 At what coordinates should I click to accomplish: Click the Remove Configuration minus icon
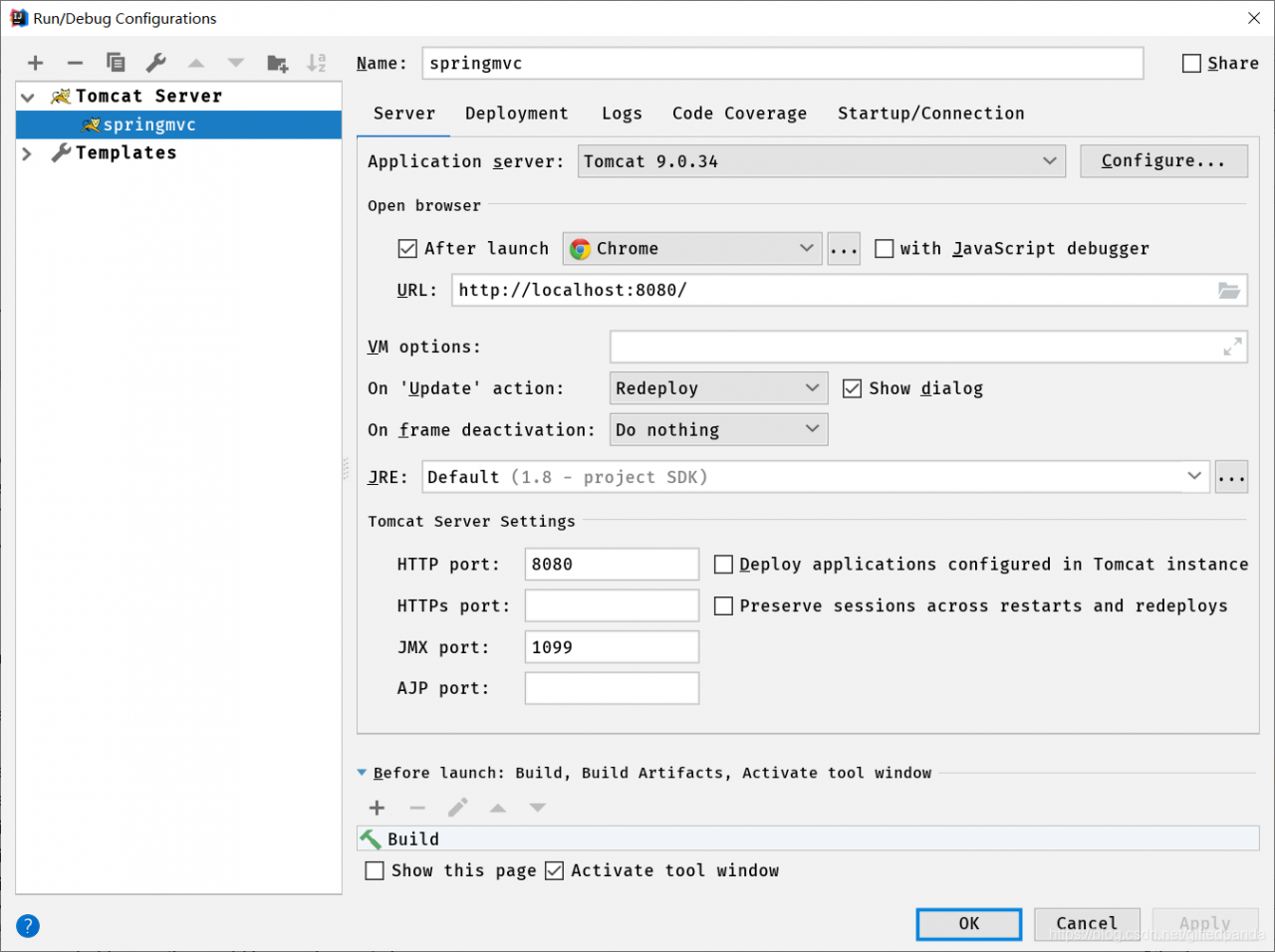75,63
